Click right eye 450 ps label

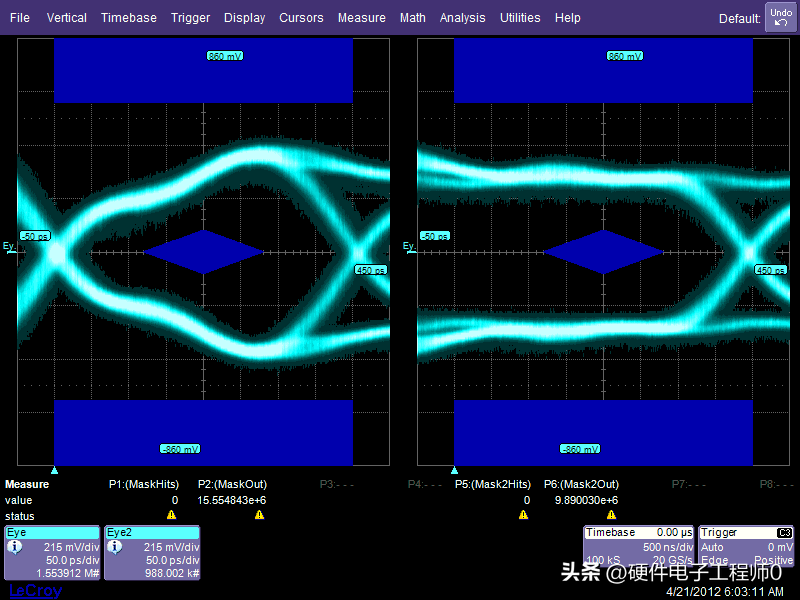pyautogui.click(x=771, y=270)
